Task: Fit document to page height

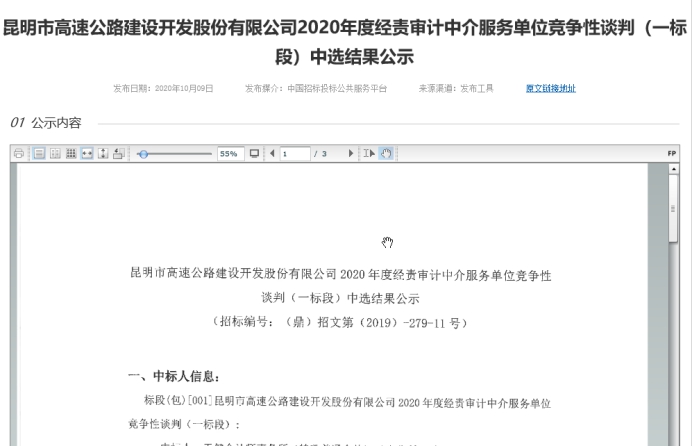Action: 103,154
